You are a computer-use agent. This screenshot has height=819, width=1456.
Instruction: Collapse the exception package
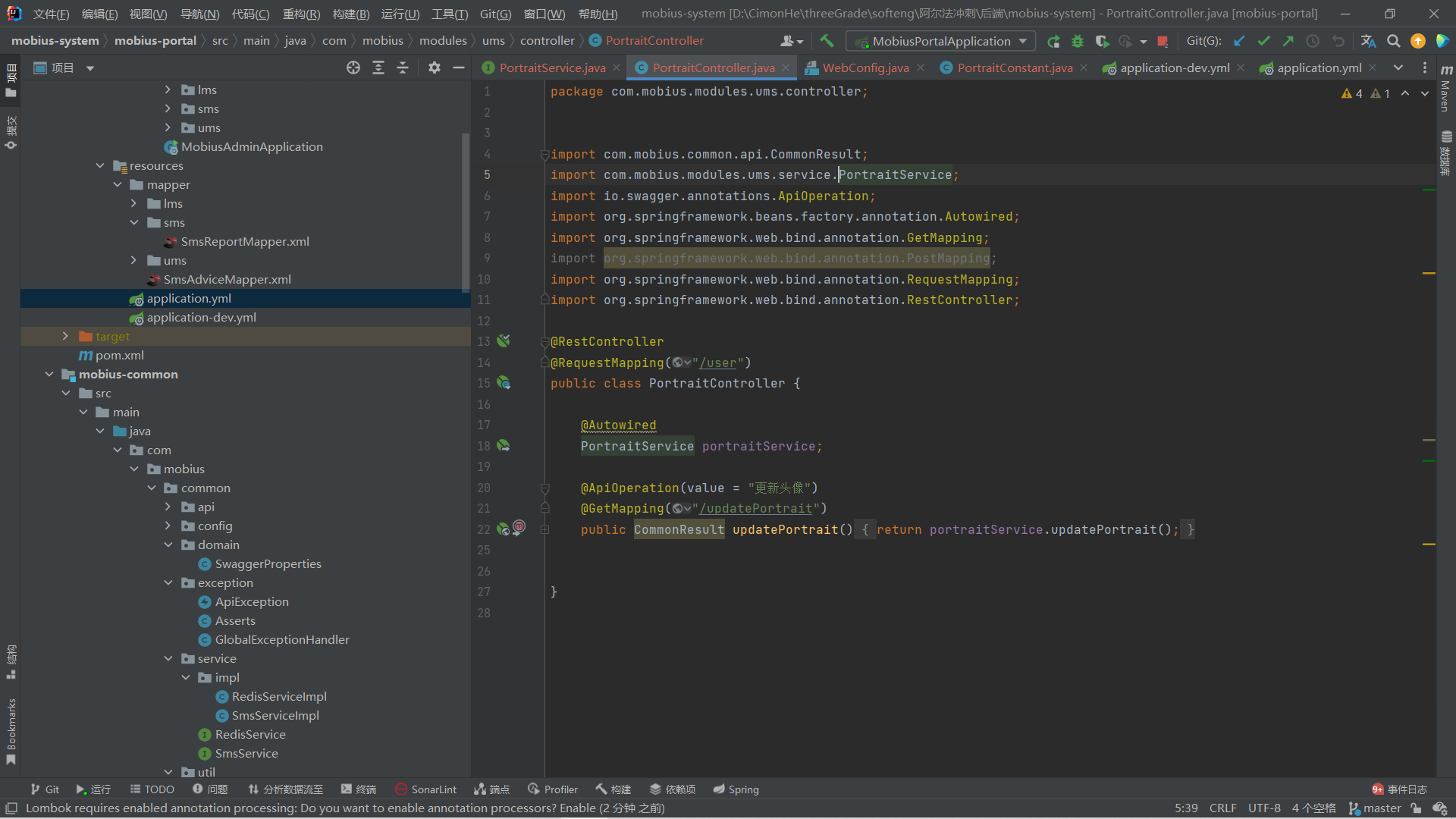(168, 582)
